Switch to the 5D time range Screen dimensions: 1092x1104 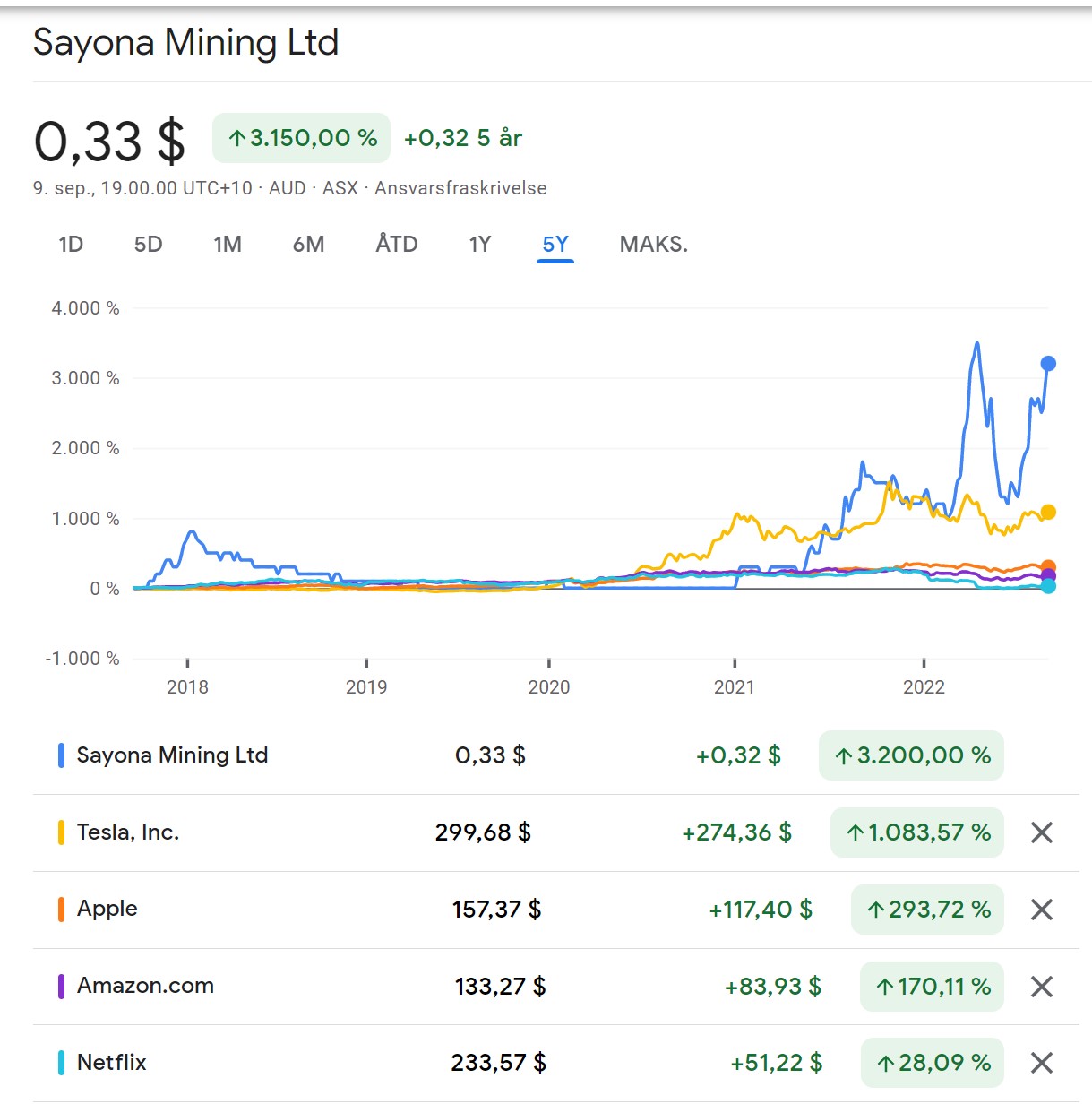[149, 243]
